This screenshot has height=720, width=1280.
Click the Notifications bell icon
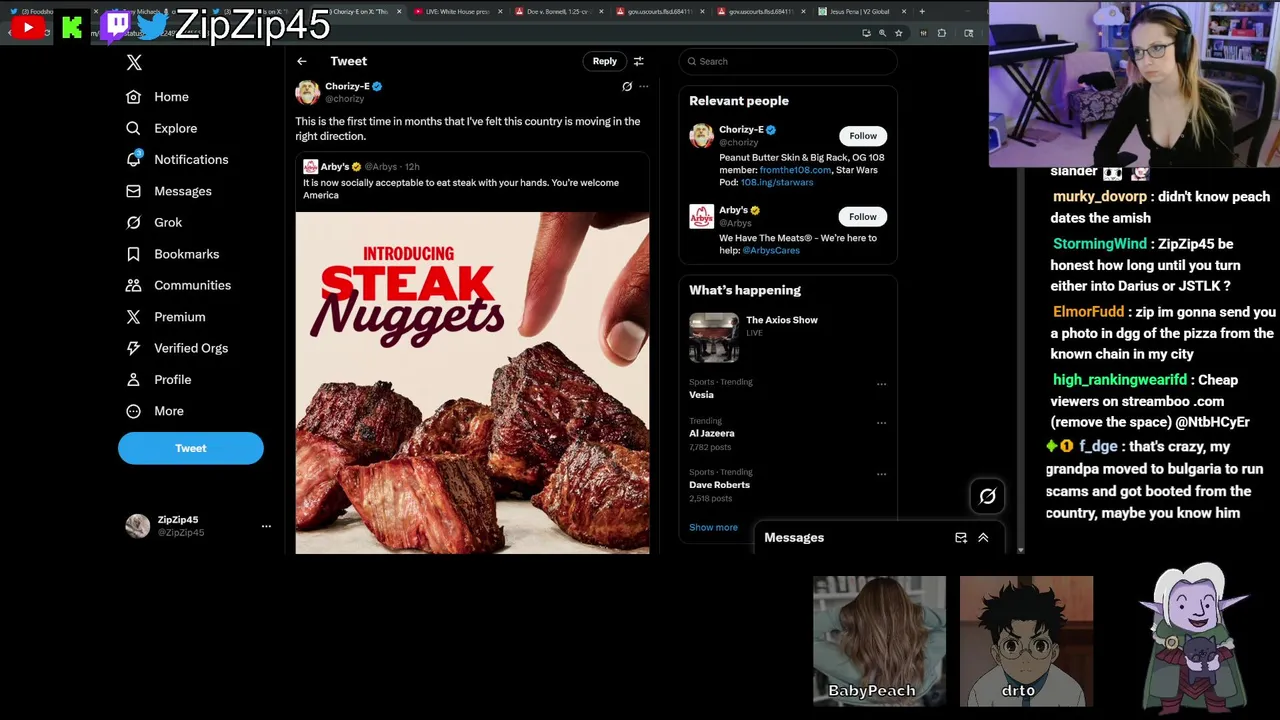(133, 160)
